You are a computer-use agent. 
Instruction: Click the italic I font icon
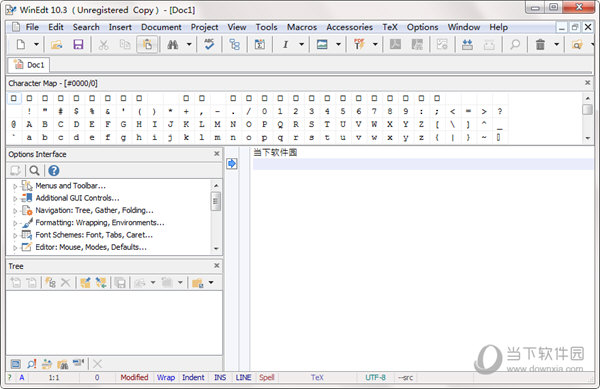285,44
